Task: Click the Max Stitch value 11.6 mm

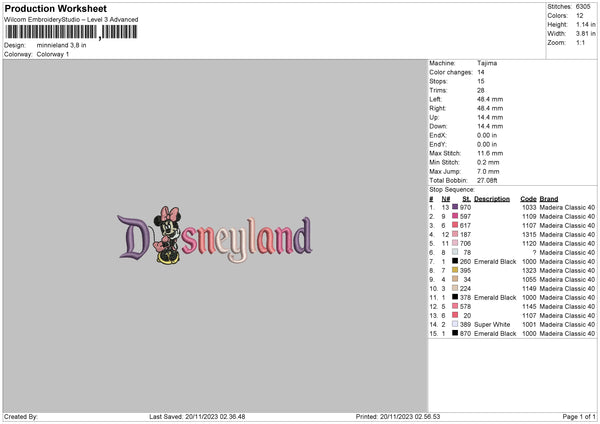Action: tap(490, 153)
